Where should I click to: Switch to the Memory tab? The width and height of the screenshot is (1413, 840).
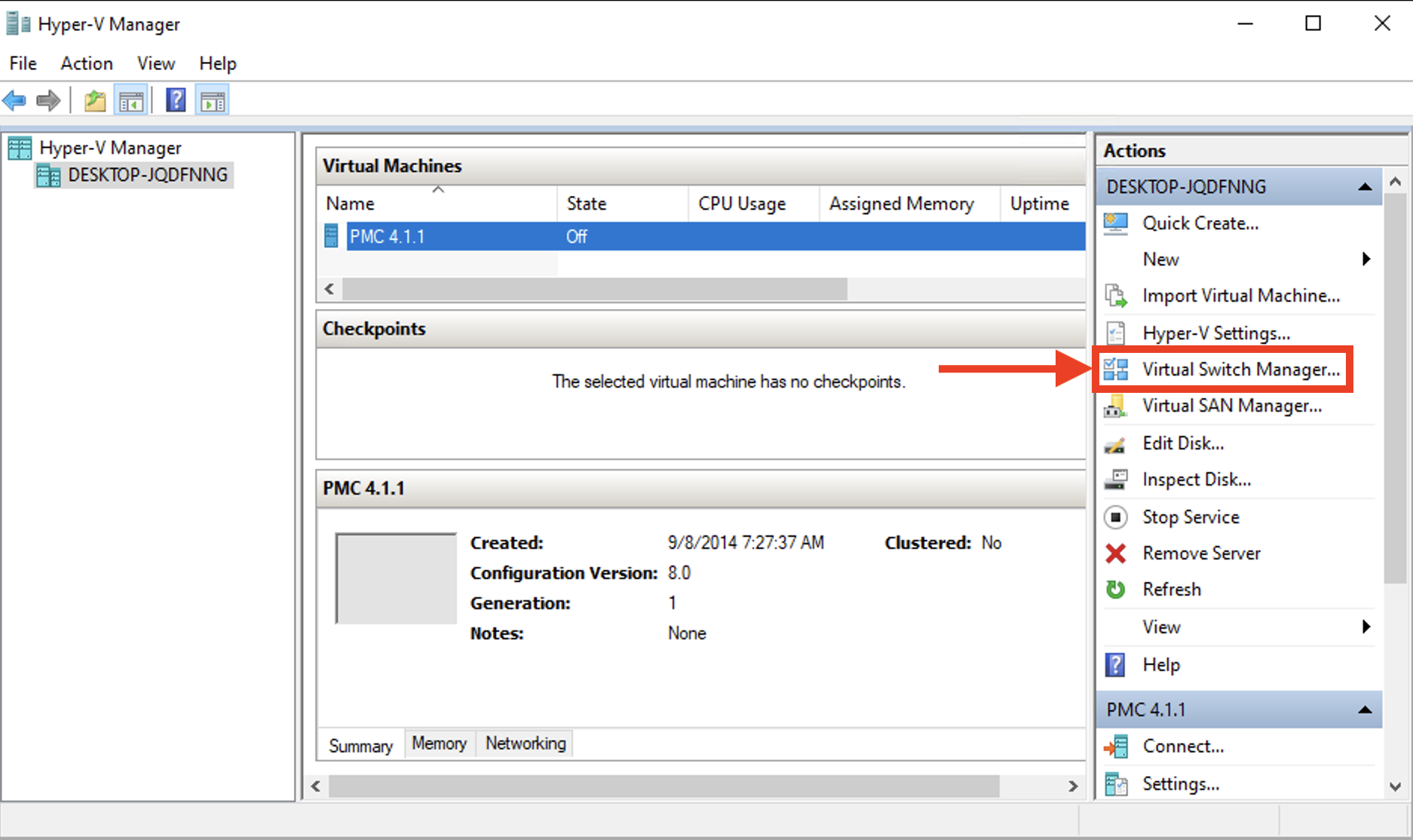coord(440,743)
